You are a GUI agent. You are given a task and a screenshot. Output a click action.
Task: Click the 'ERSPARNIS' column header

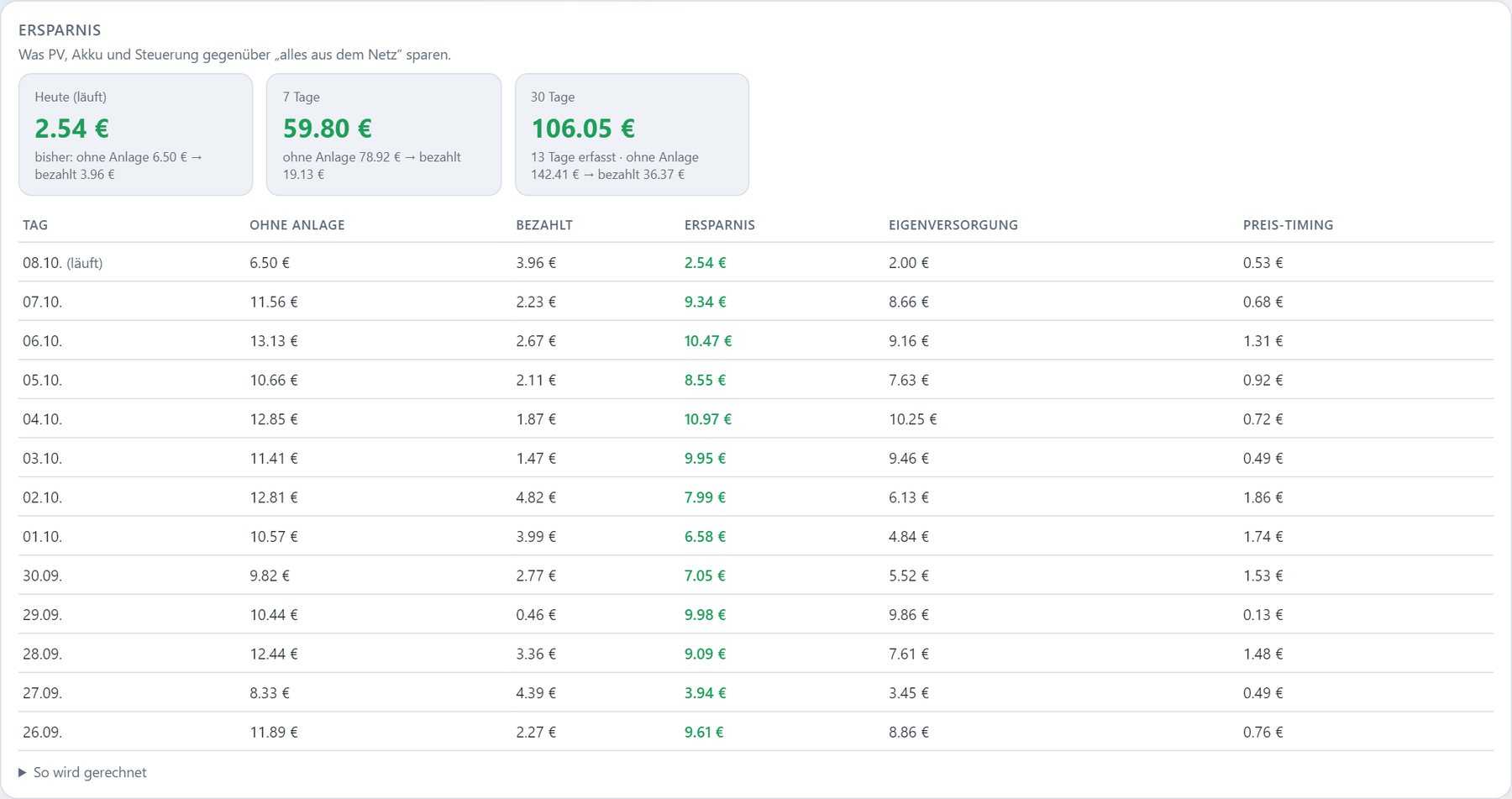coord(720,225)
